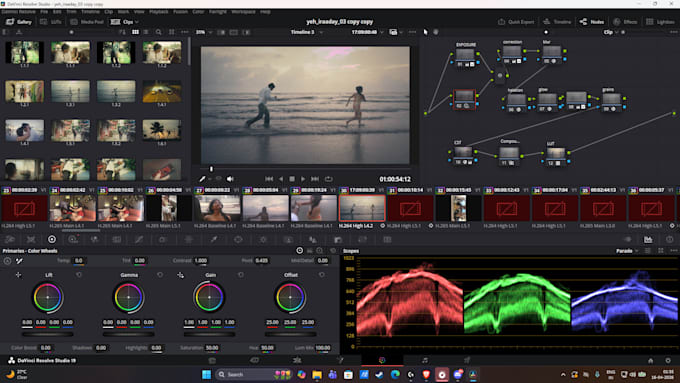This screenshot has height=383, width=680.
Task: Open the Motion Effects palette
Action: tap(117, 239)
